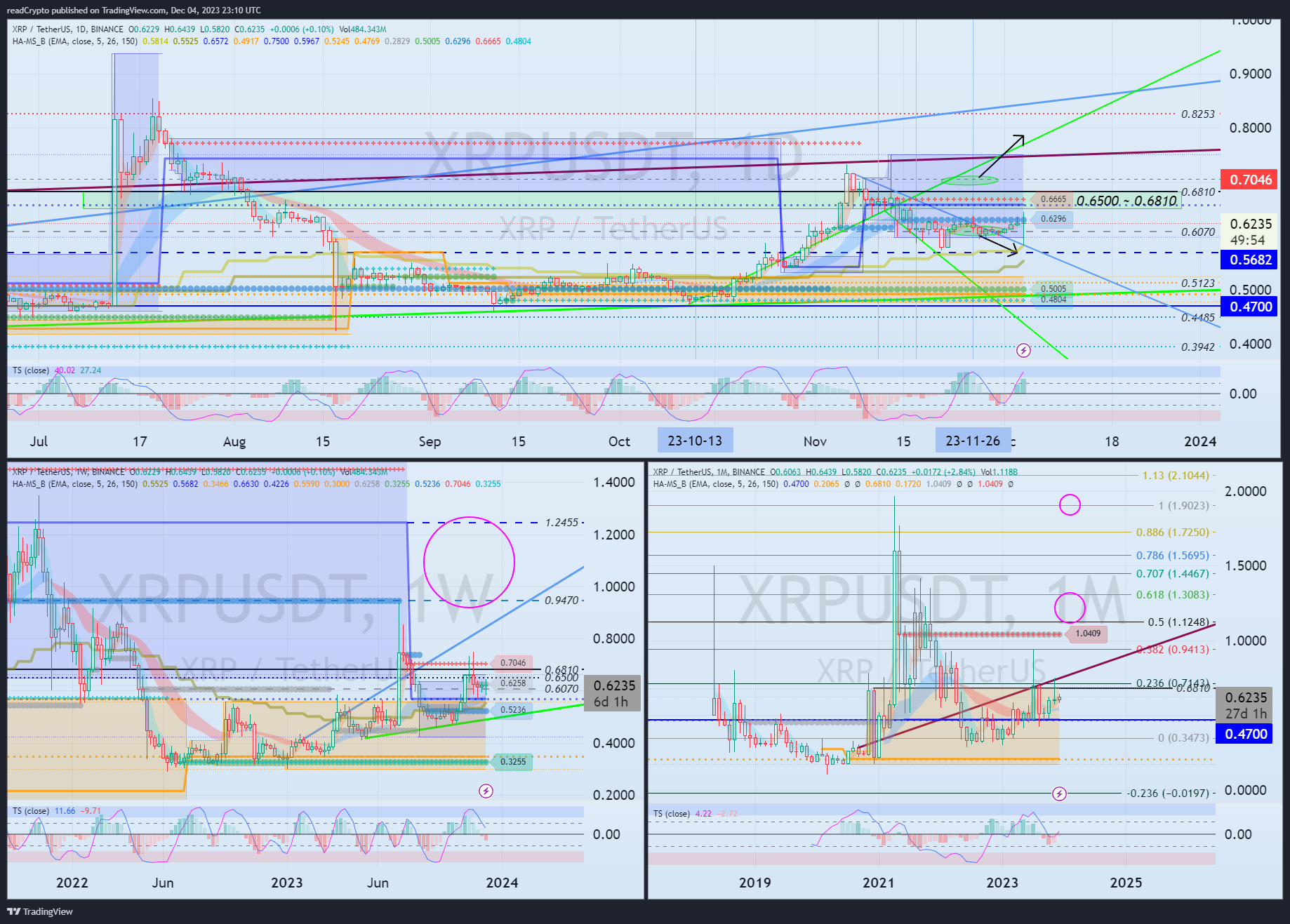The height and width of the screenshot is (924, 1290).
Task: Click the 1 (1.9023) Fibonacci label
Action: [x=1183, y=505]
